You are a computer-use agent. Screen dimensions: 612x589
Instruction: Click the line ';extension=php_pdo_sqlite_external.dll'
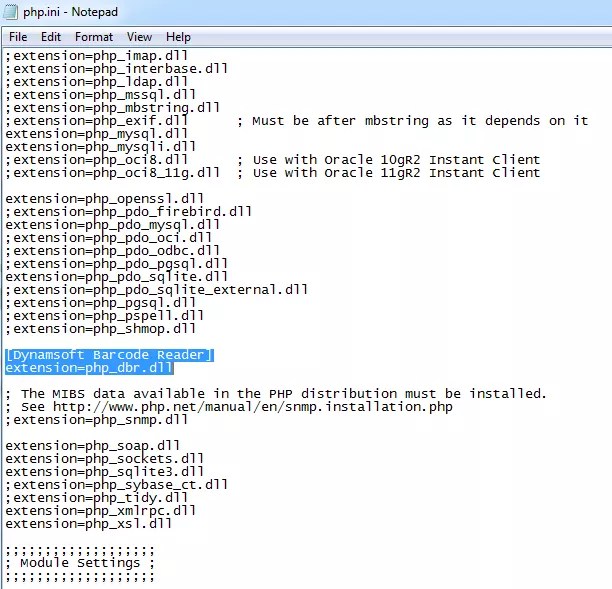[156, 290]
